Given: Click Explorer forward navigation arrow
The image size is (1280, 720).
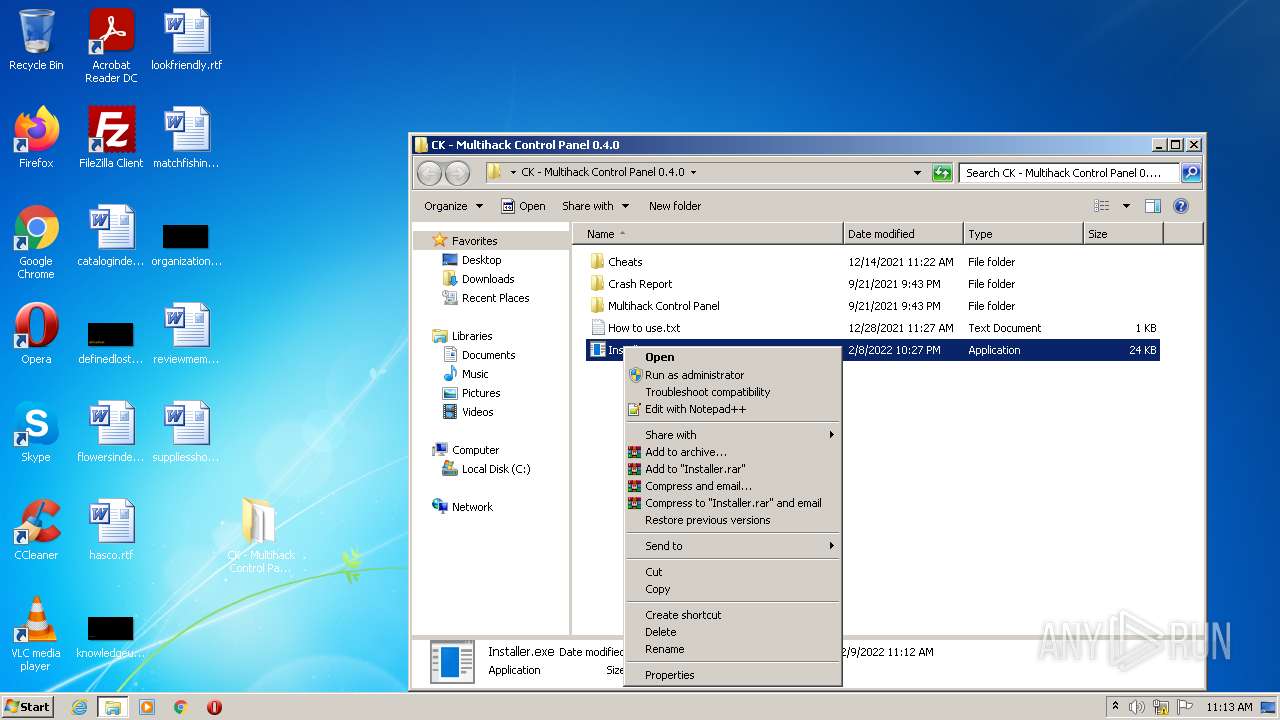Looking at the screenshot, I should (457, 173).
